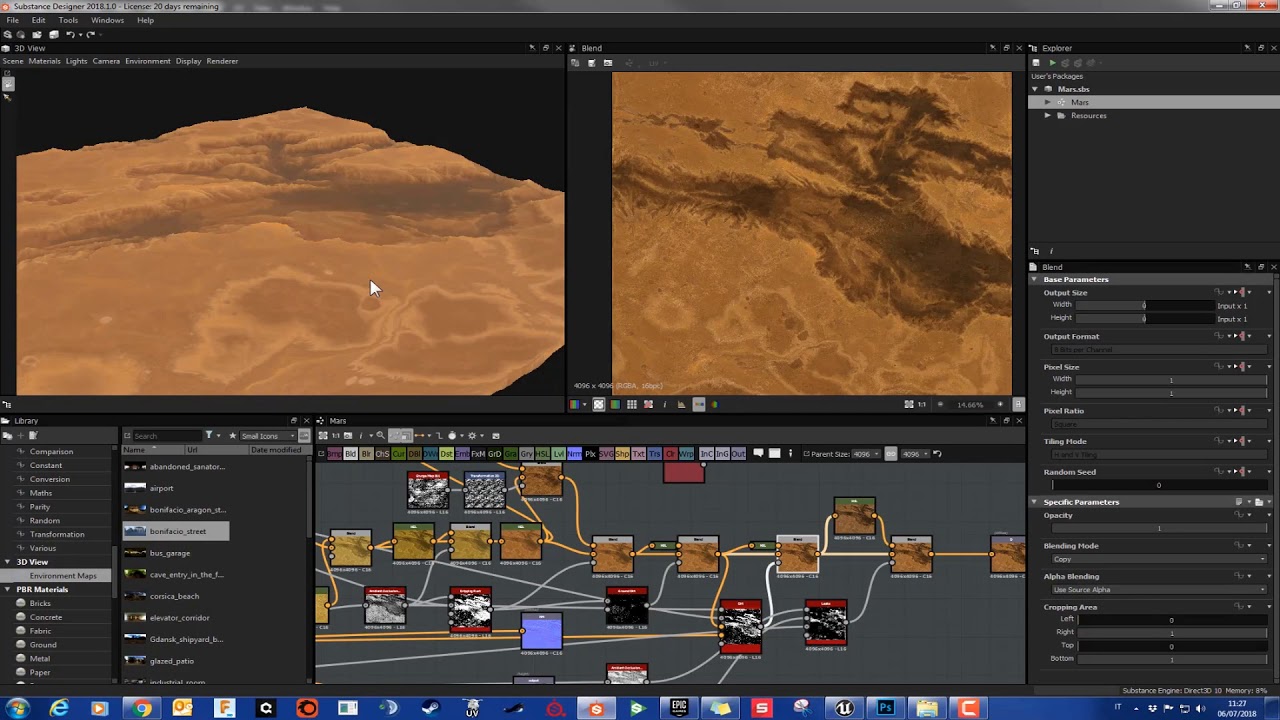Open the Tools menu
The height and width of the screenshot is (720, 1280).
point(68,20)
